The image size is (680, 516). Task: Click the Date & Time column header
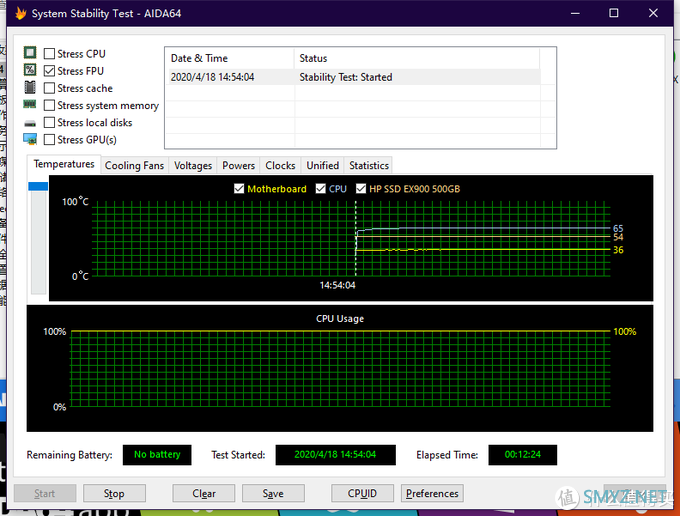tap(230, 58)
